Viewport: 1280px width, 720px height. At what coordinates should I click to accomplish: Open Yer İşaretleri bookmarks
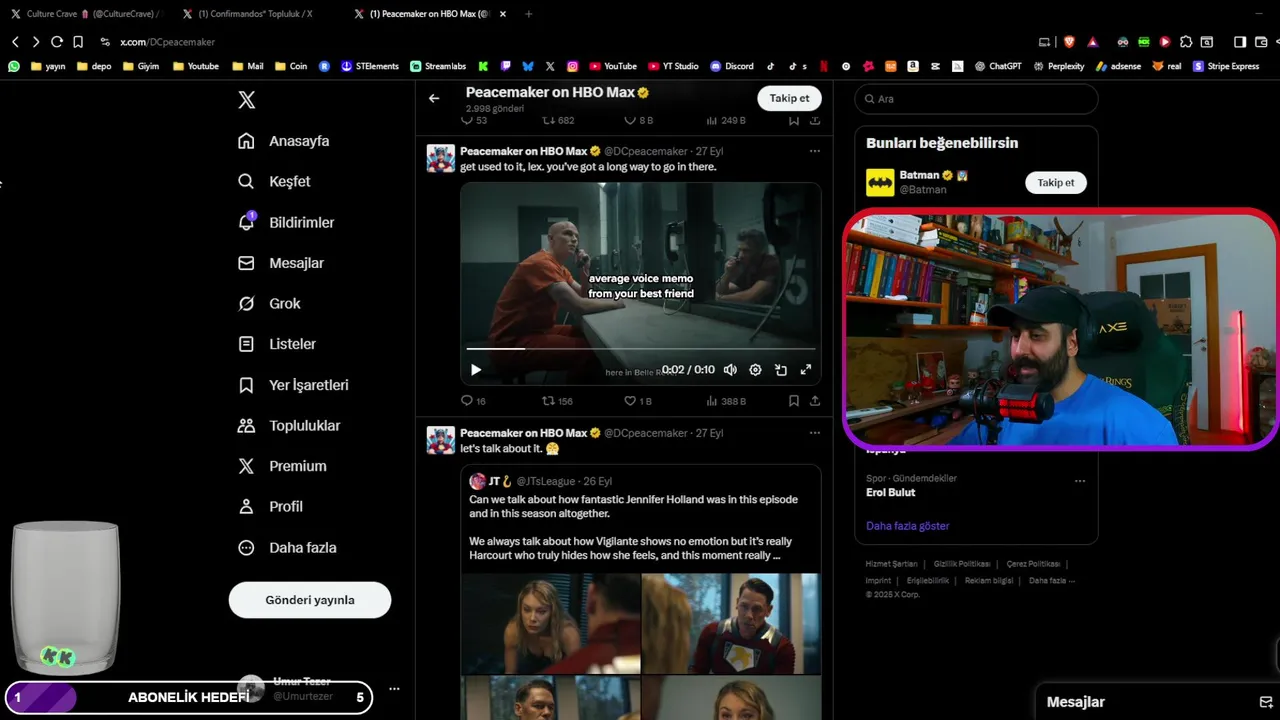click(x=293, y=385)
